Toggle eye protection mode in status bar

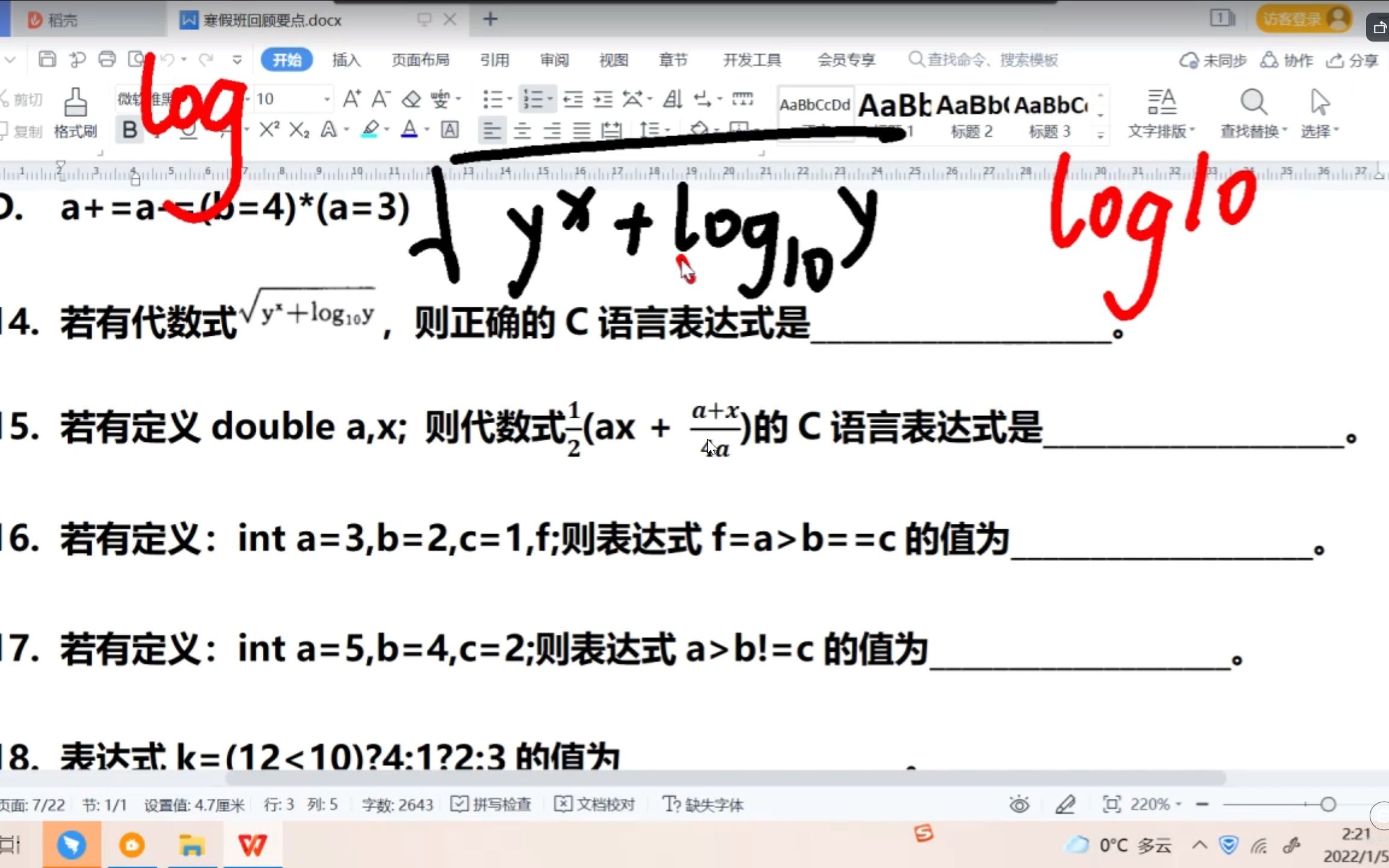(1019, 804)
